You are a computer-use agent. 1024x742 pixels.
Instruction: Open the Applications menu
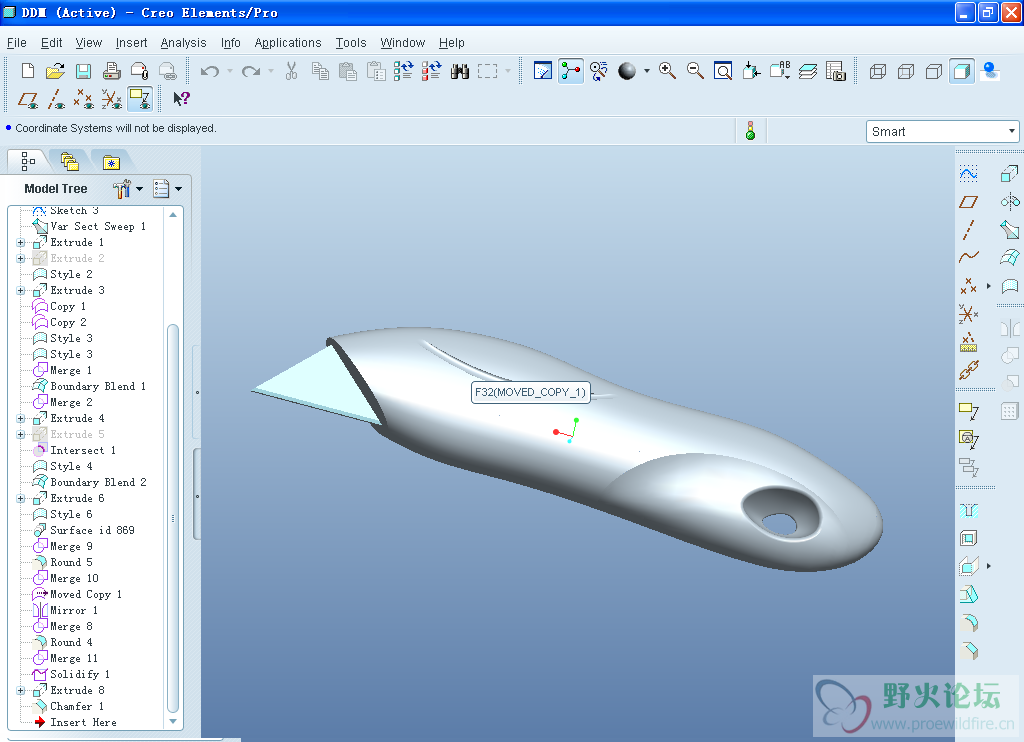click(288, 42)
